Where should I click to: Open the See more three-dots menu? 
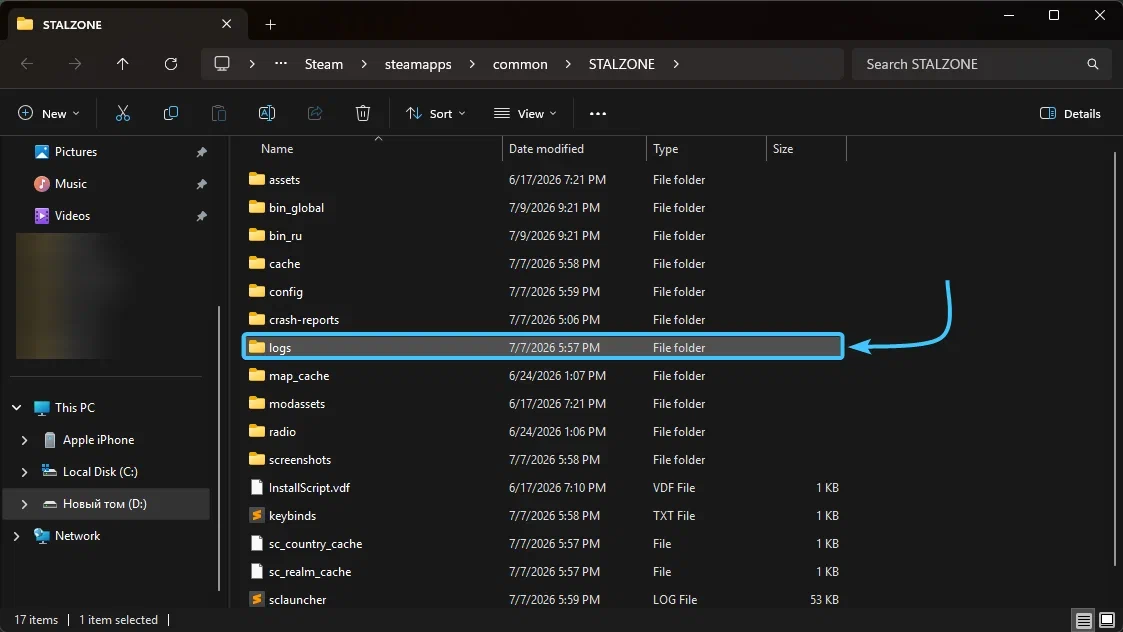click(x=597, y=113)
